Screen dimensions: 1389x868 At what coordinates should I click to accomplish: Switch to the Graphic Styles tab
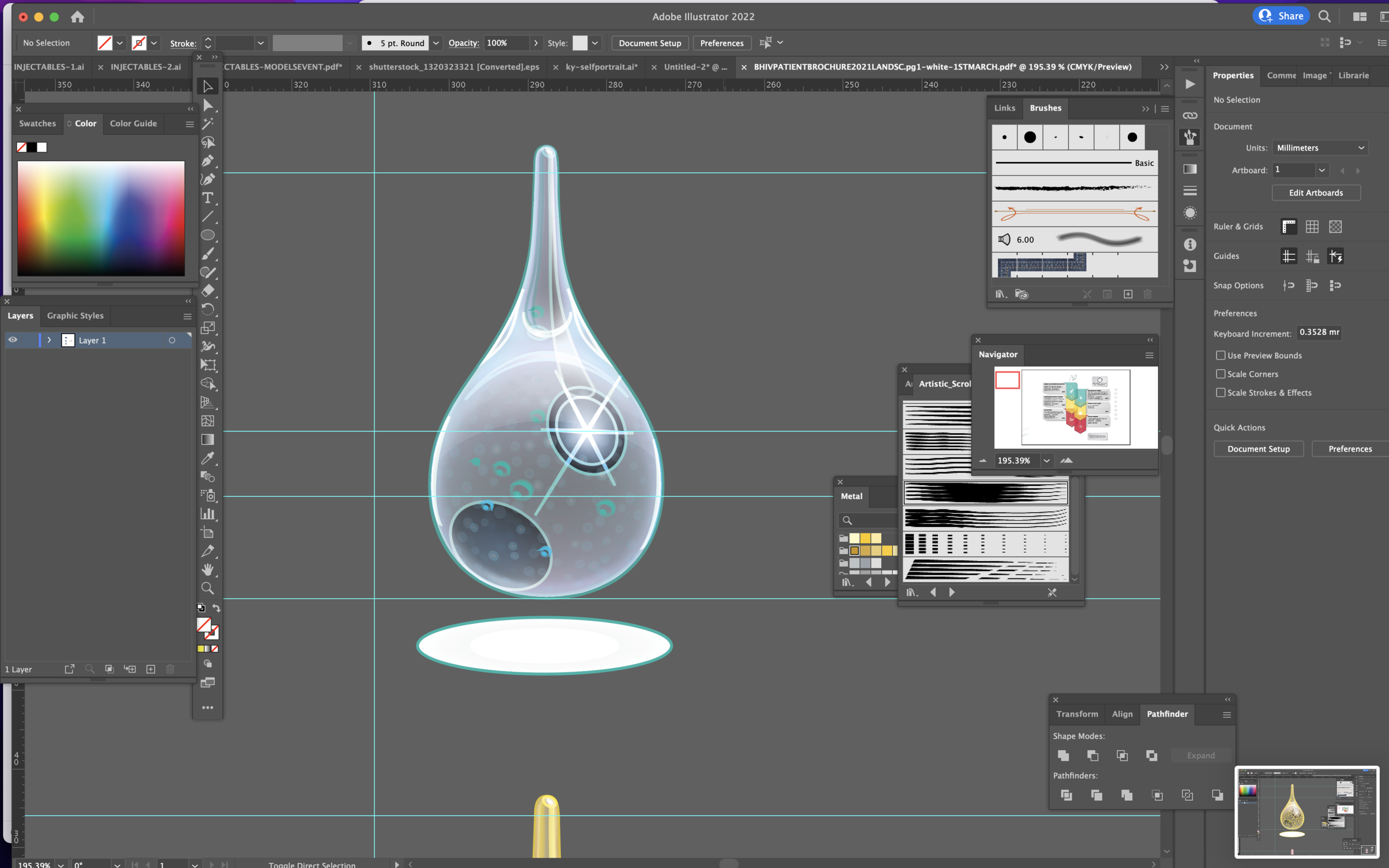click(75, 316)
